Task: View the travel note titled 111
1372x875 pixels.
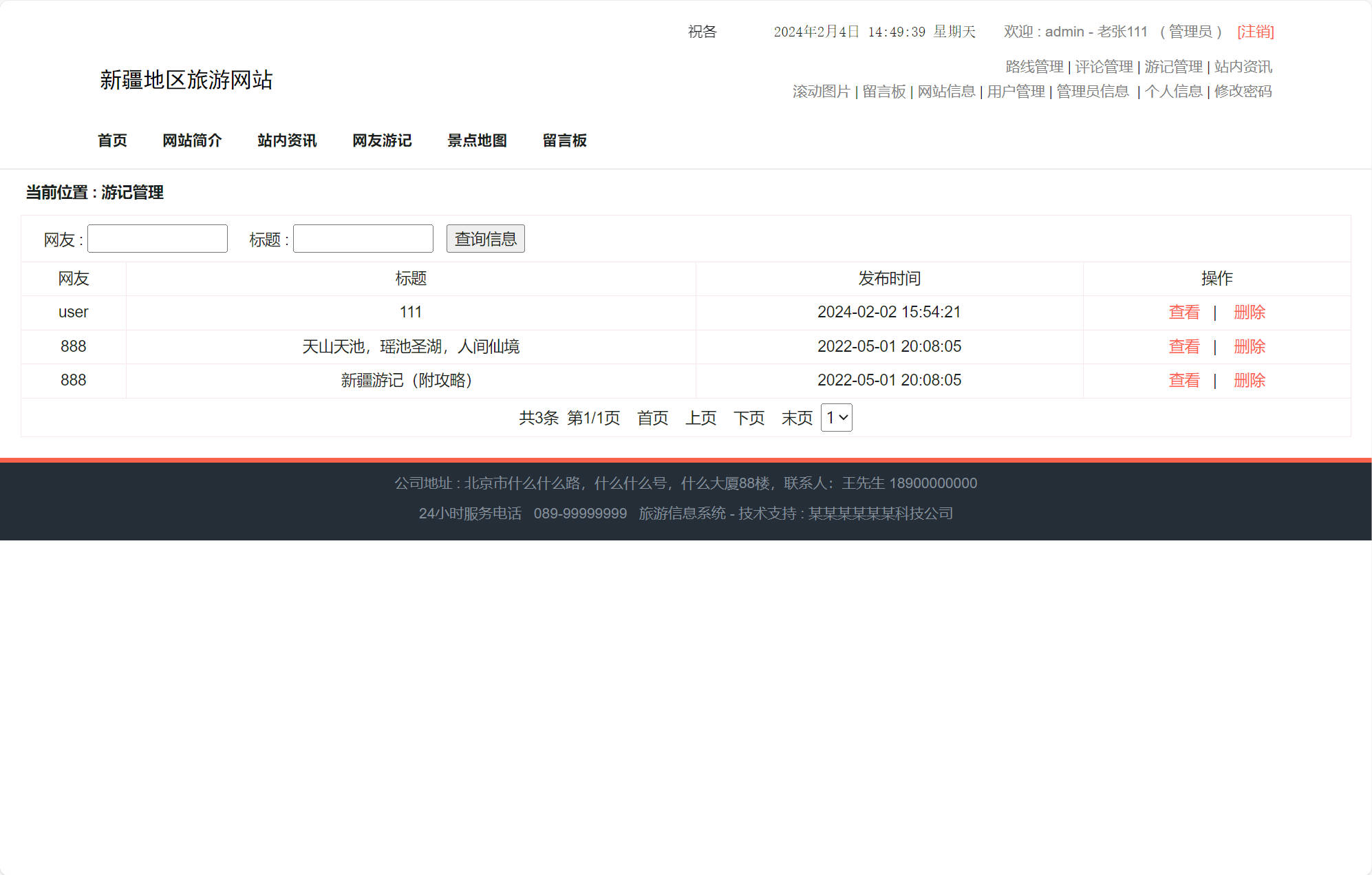Action: (1183, 313)
